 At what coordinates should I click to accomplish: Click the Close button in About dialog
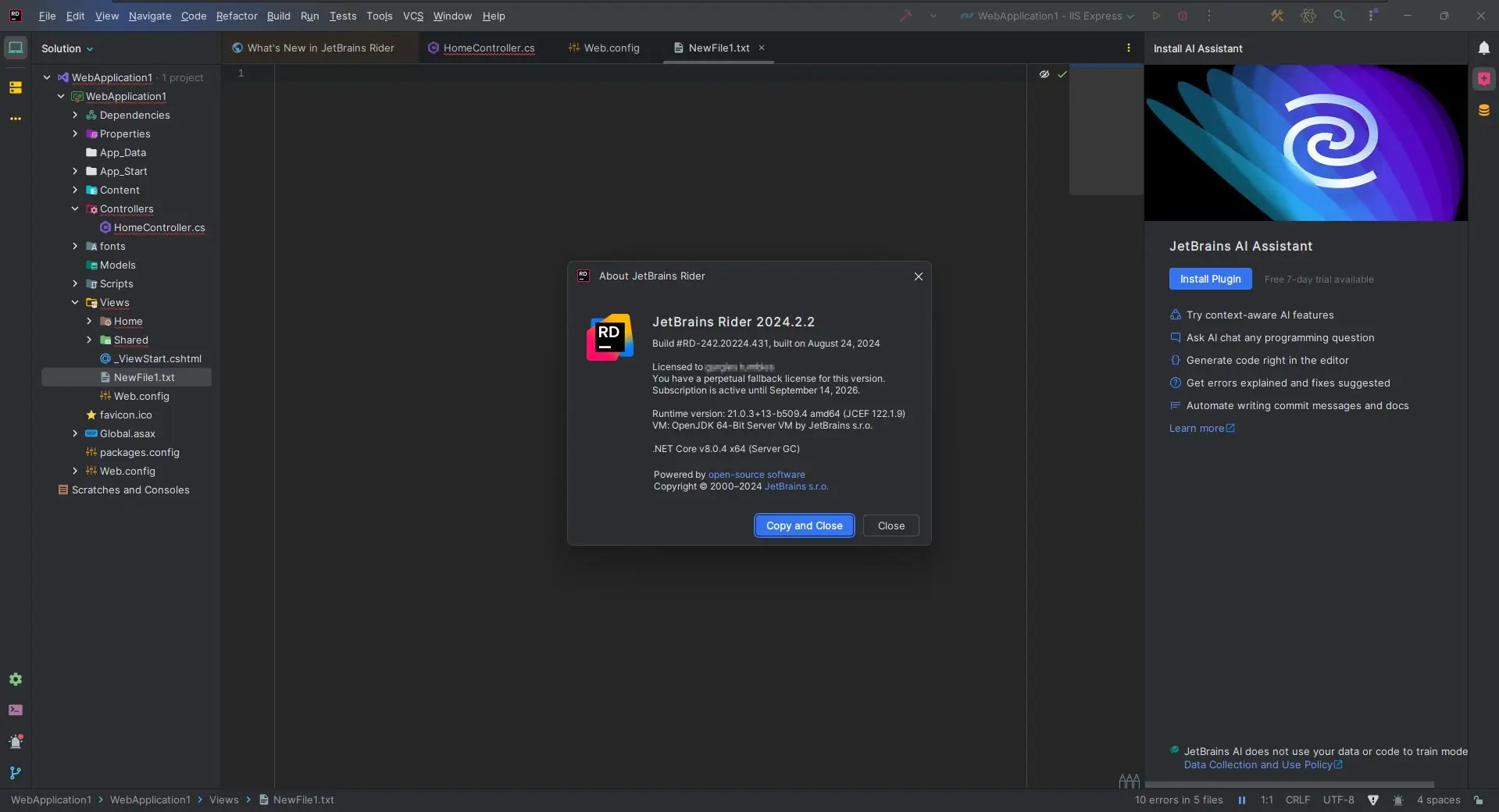pyautogui.click(x=890, y=525)
